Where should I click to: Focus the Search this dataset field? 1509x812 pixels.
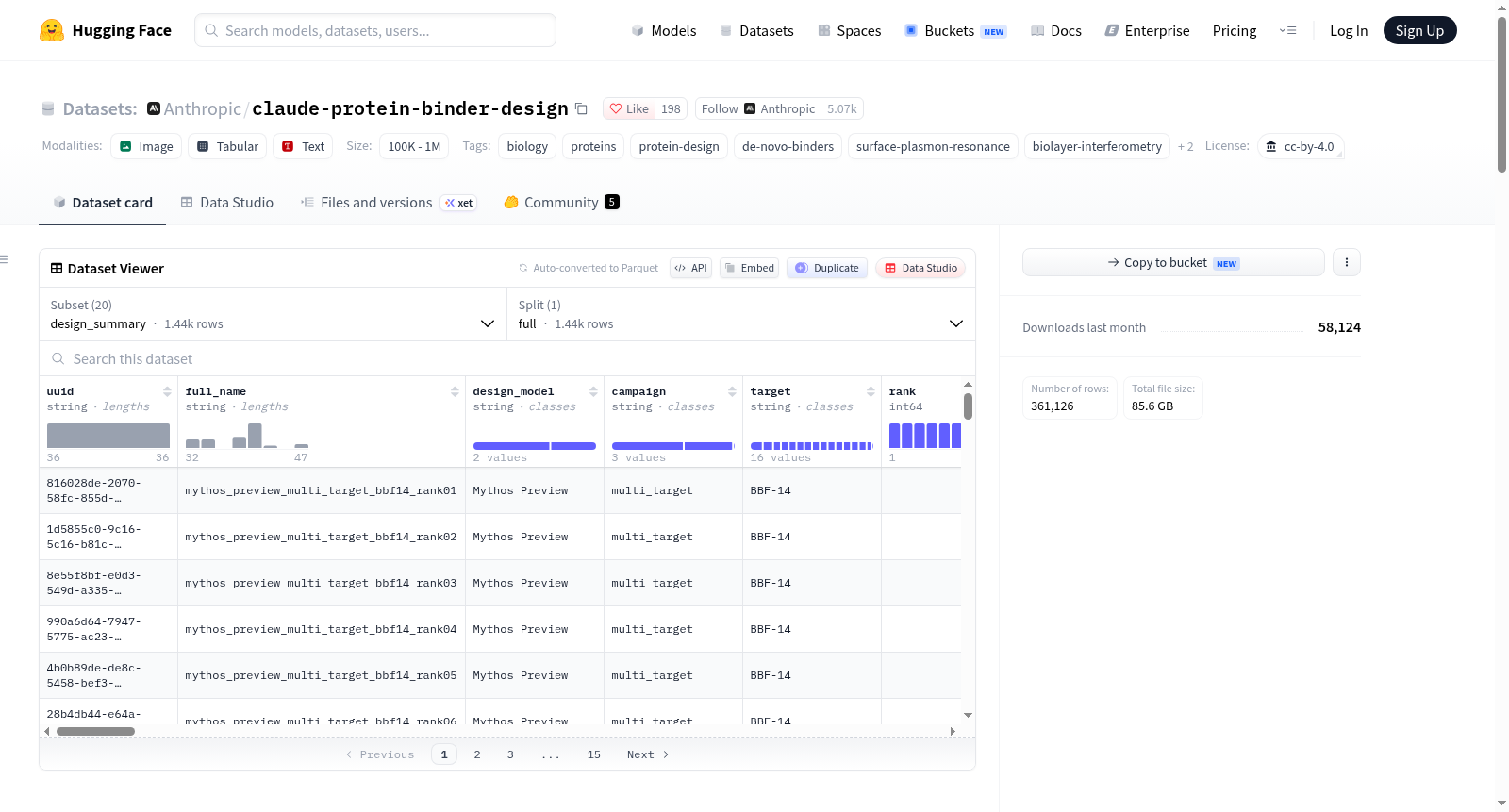tap(507, 359)
